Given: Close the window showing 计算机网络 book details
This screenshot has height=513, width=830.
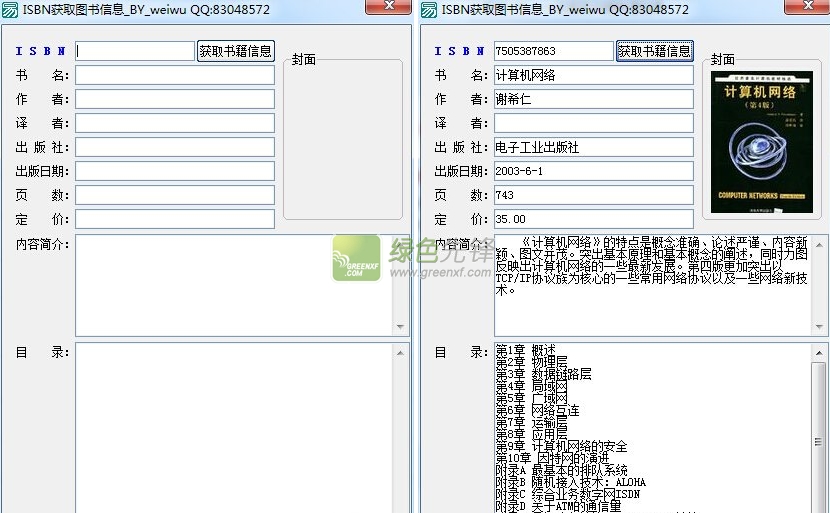Looking at the screenshot, I should pyautogui.click(x=804, y=8).
